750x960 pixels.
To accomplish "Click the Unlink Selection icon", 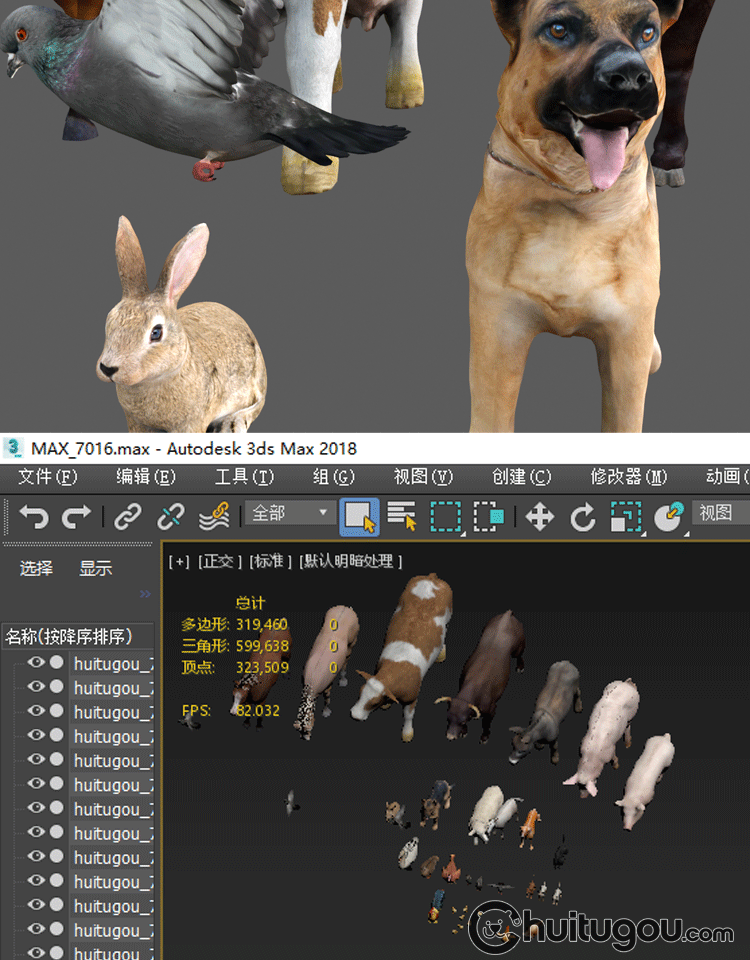I will (170, 517).
